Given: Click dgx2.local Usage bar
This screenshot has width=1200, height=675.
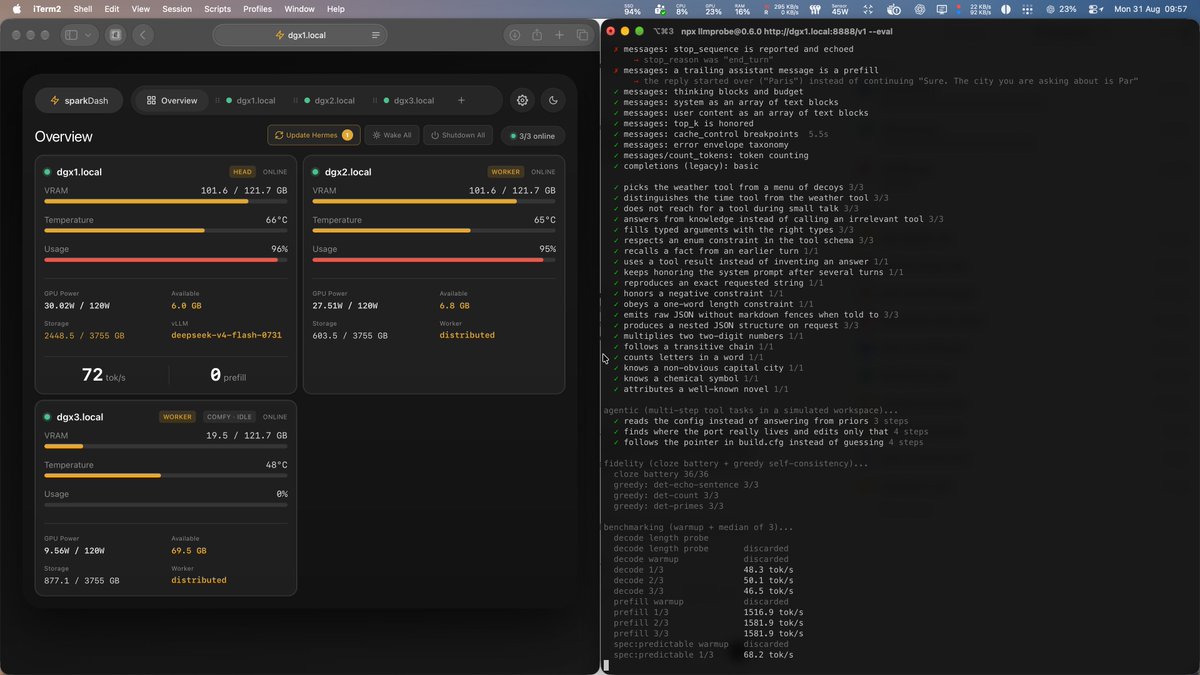Looking at the screenshot, I should tap(434, 260).
